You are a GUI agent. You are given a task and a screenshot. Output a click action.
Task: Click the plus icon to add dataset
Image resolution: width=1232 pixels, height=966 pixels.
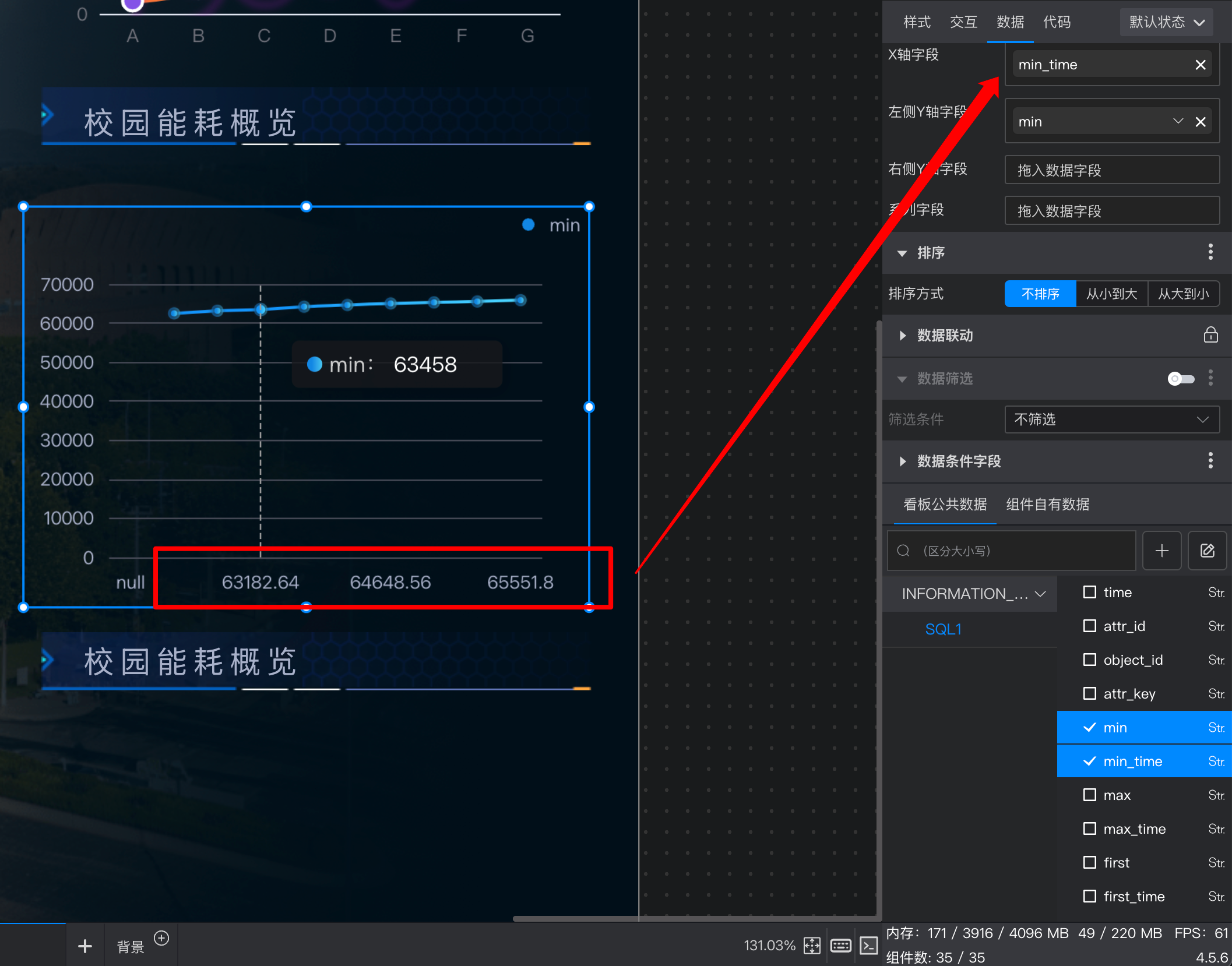1161,551
